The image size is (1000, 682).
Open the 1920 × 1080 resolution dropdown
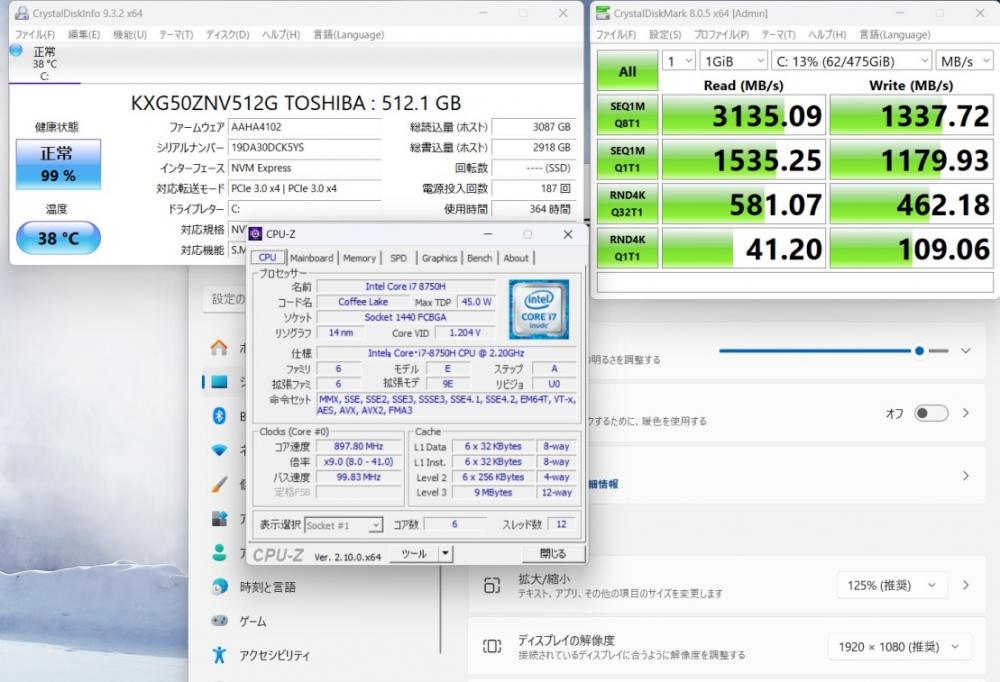(x=899, y=647)
